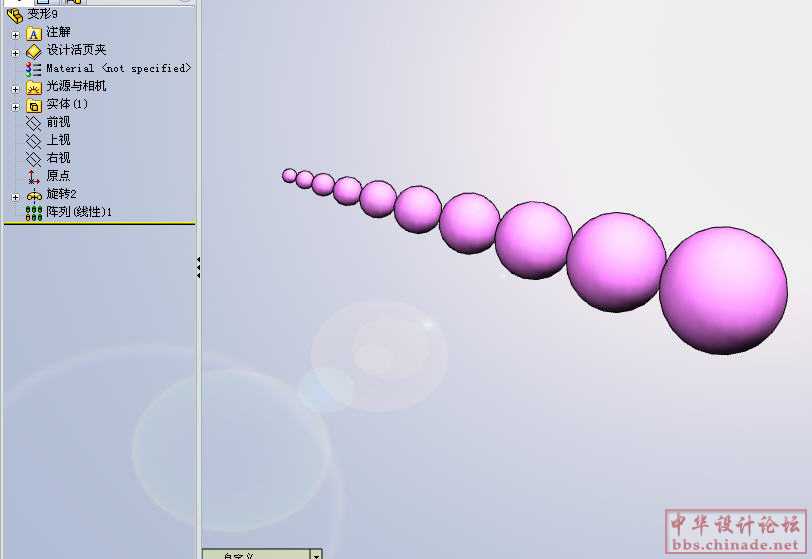Click the 右视 plane icon

34,159
